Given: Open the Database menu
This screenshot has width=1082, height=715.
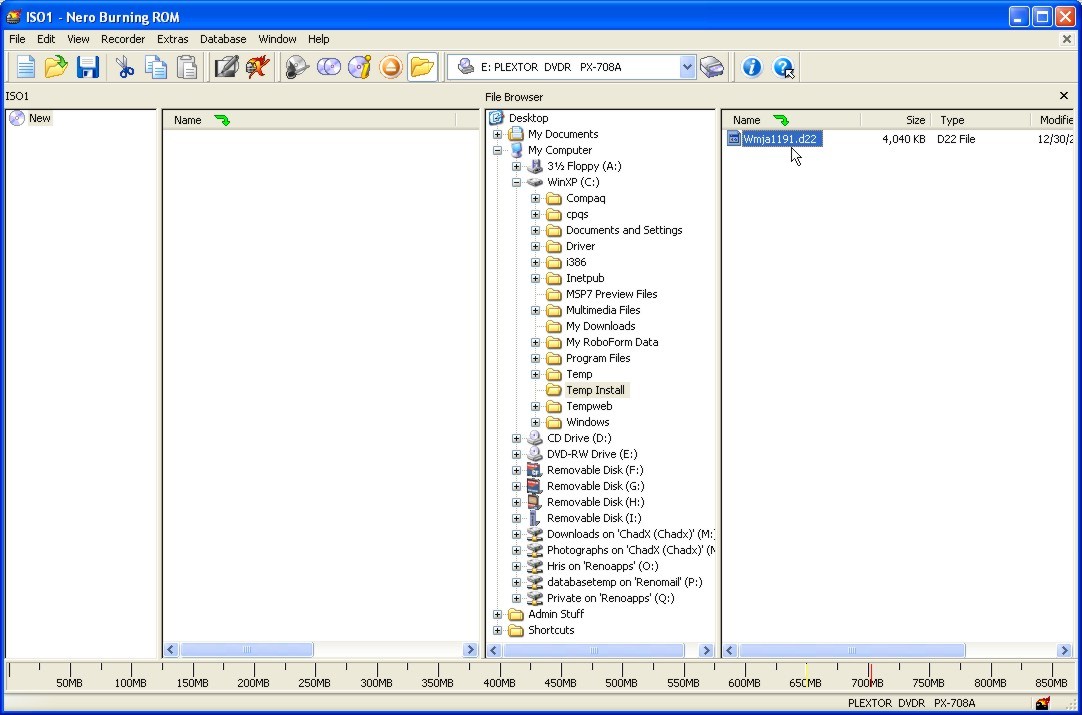Looking at the screenshot, I should point(223,39).
